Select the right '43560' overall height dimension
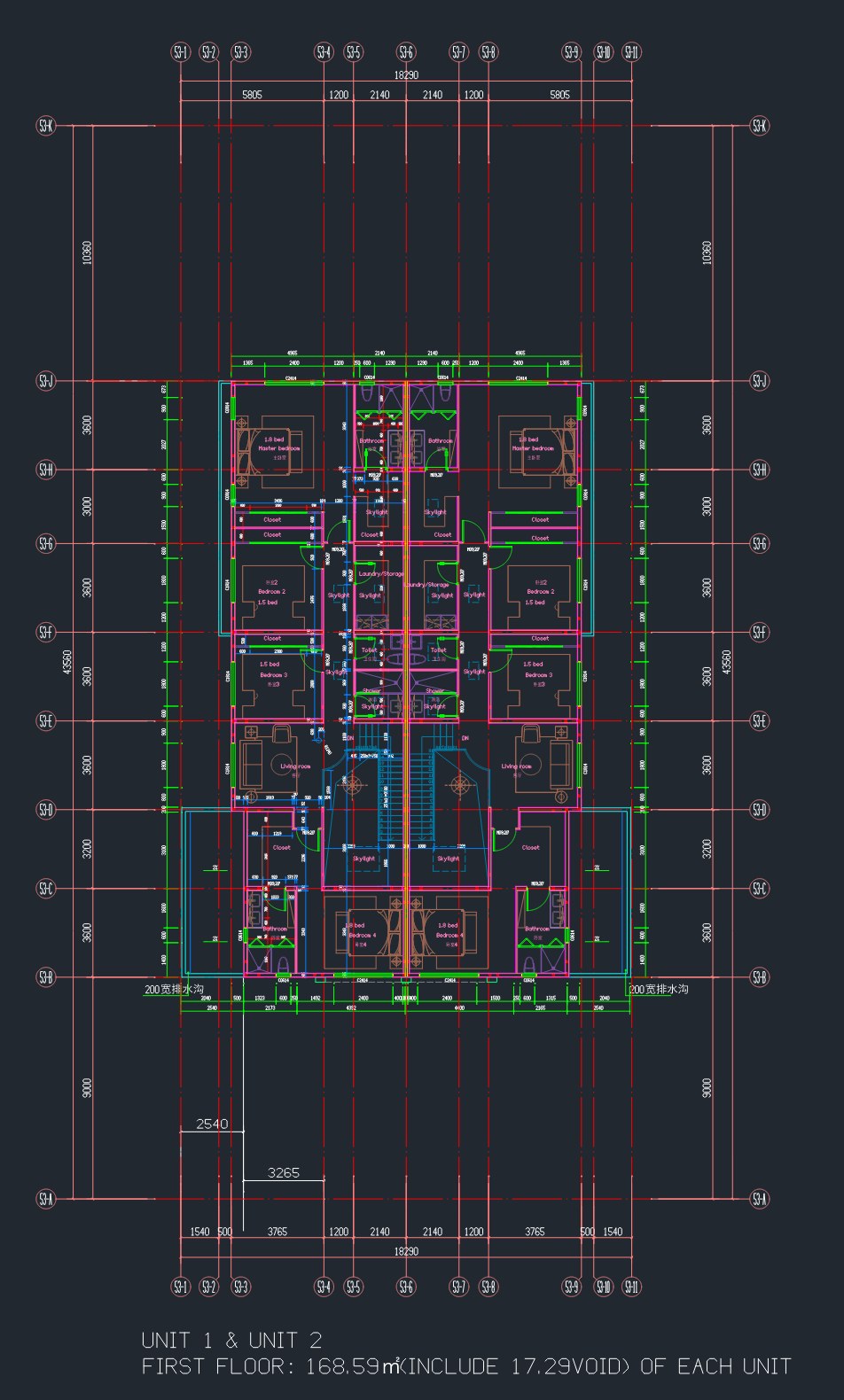The width and height of the screenshot is (844, 1400). click(x=726, y=662)
